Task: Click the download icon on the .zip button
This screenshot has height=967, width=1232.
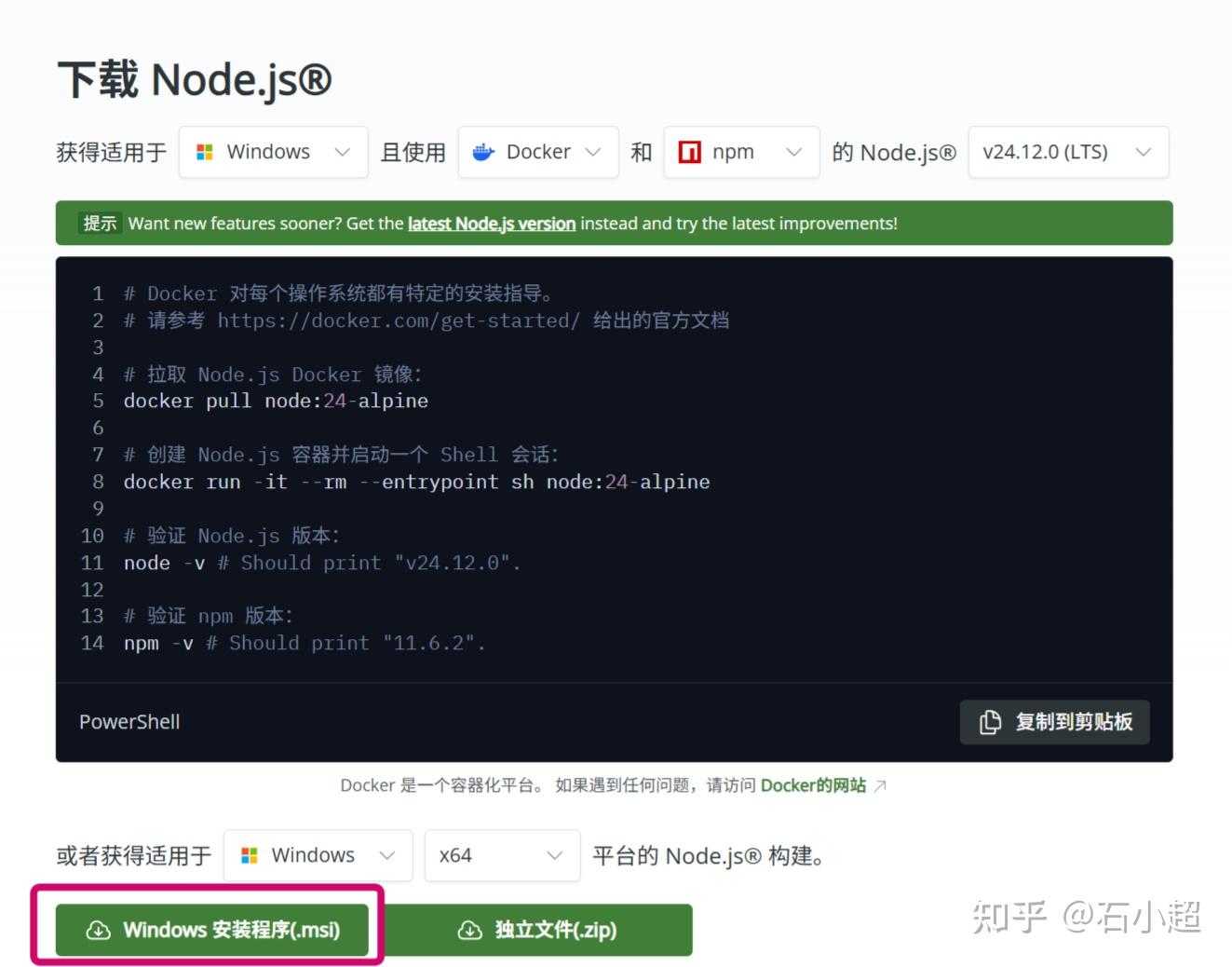Action: pyautogui.click(x=470, y=930)
